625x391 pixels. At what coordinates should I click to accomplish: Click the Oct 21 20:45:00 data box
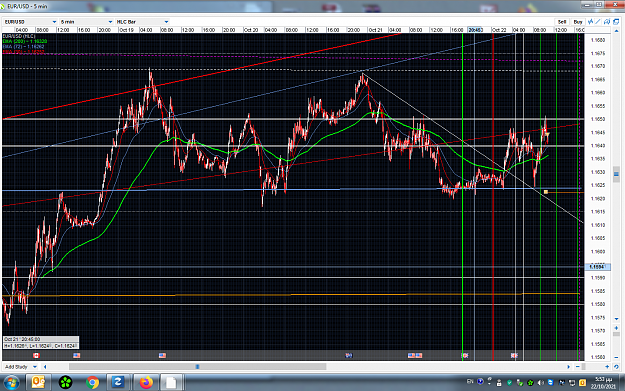coord(41,342)
